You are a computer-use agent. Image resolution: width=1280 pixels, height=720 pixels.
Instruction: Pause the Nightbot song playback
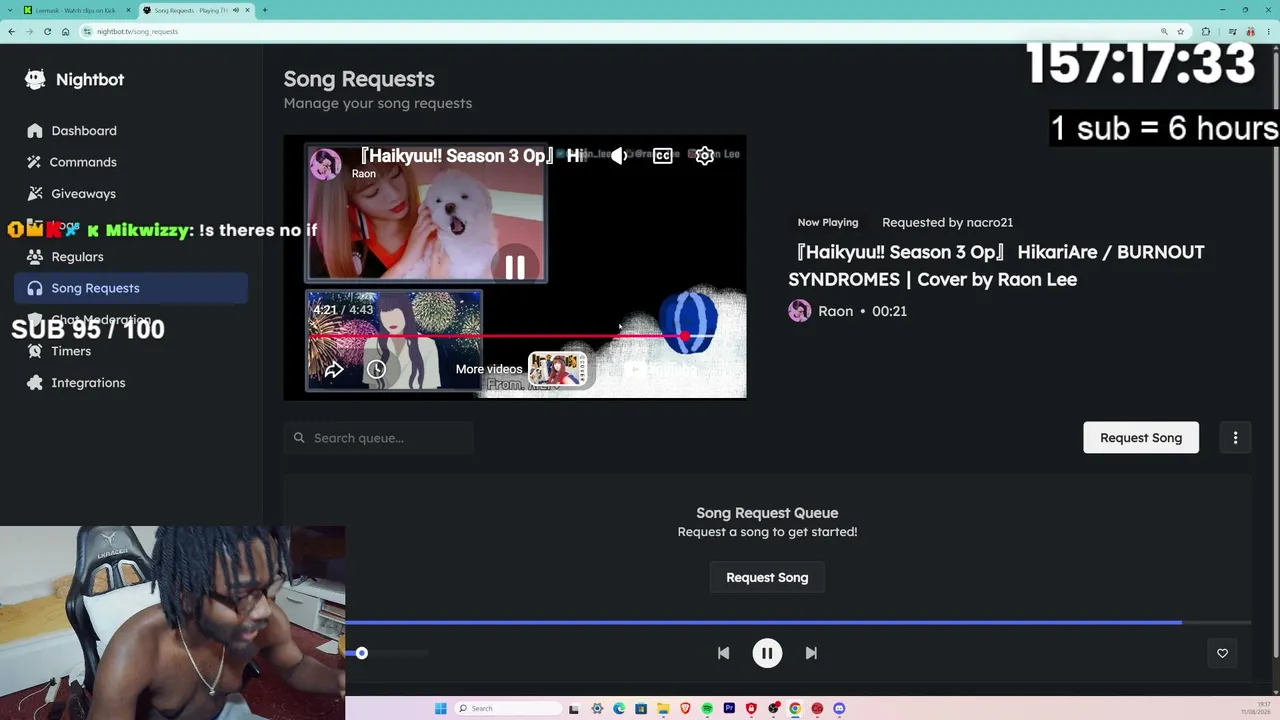[x=767, y=653]
